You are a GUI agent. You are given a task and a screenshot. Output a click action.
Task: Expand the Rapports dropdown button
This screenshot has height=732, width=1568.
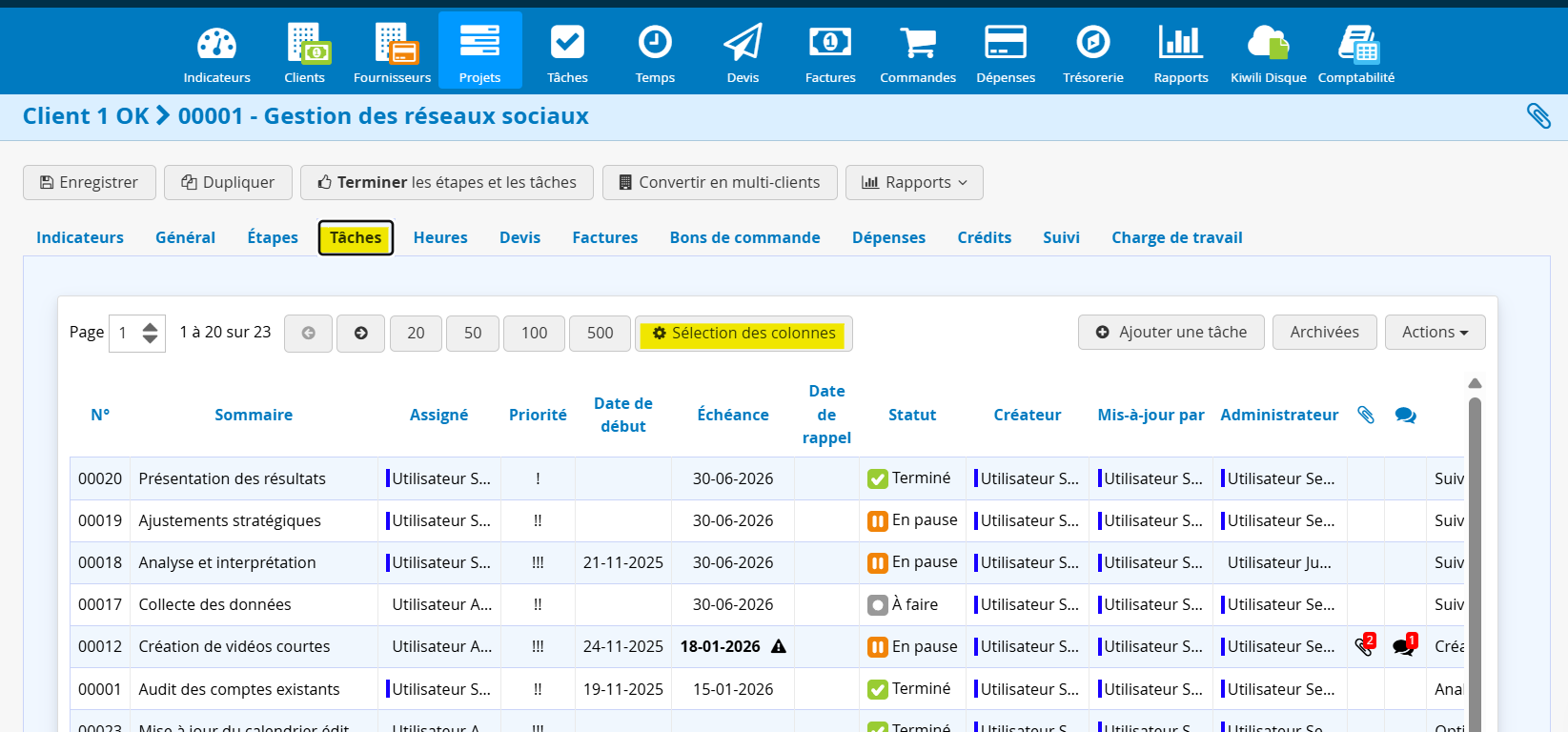(x=914, y=182)
